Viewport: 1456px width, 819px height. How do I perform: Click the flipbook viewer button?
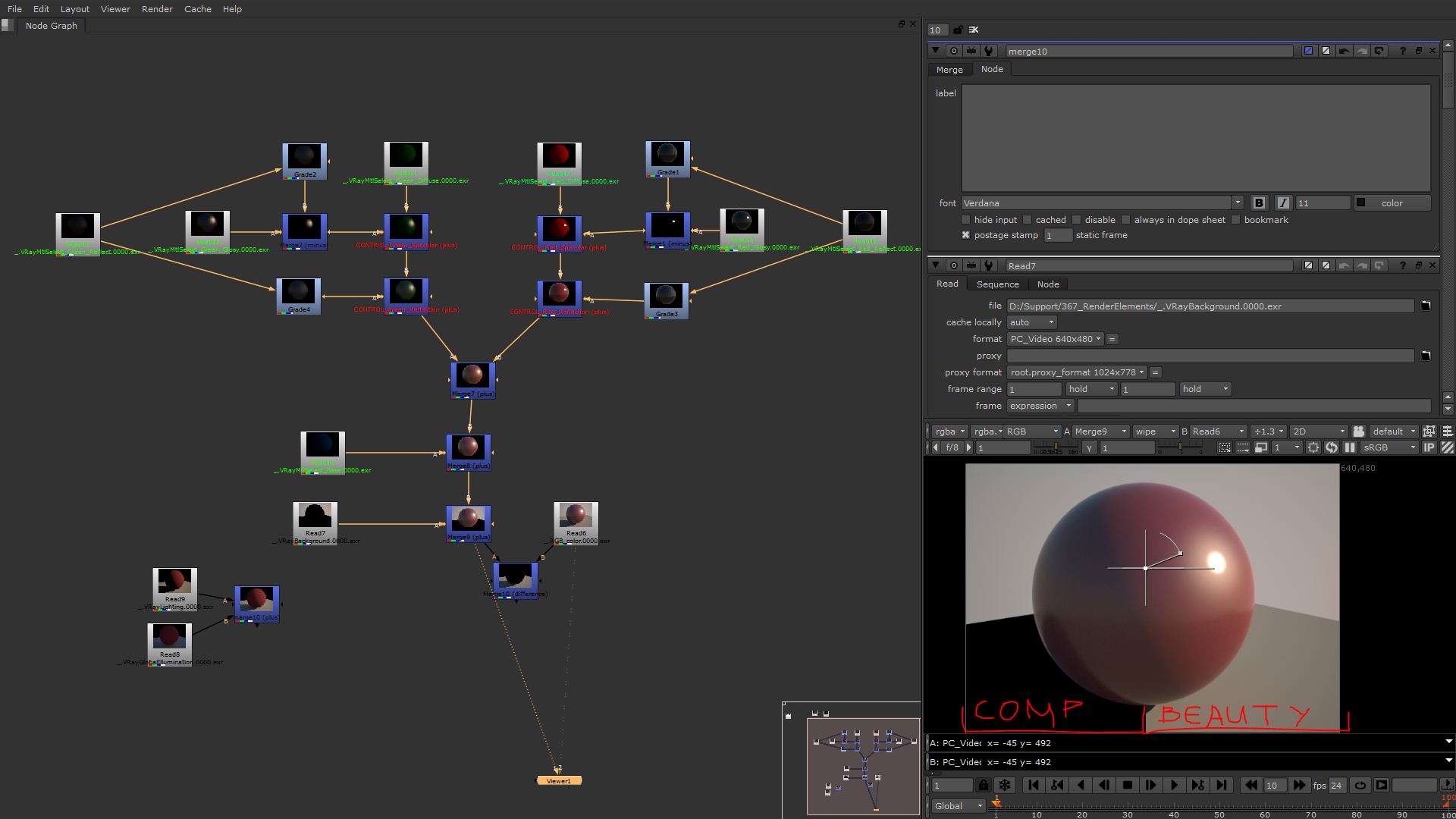pyautogui.click(x=1382, y=785)
